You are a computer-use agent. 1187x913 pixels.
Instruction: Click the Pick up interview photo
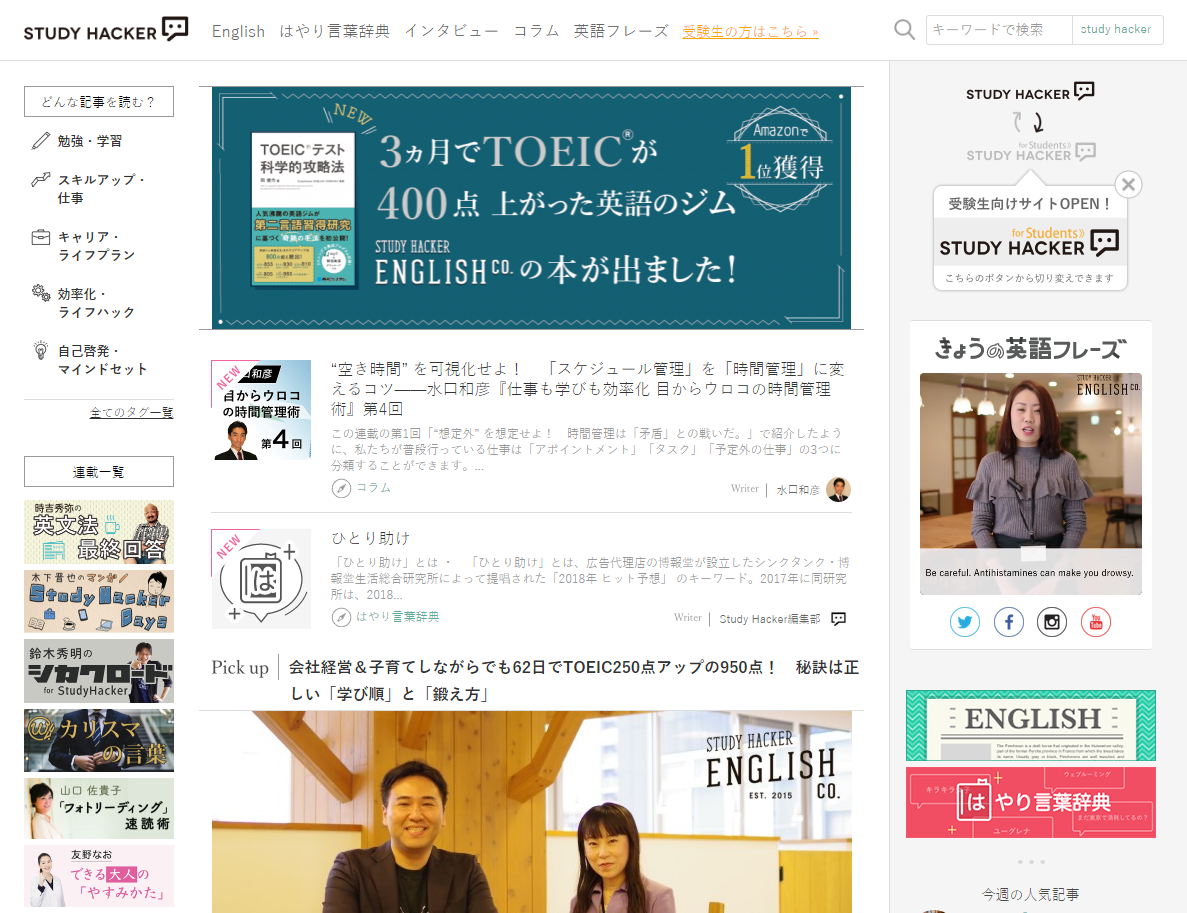click(x=531, y=812)
